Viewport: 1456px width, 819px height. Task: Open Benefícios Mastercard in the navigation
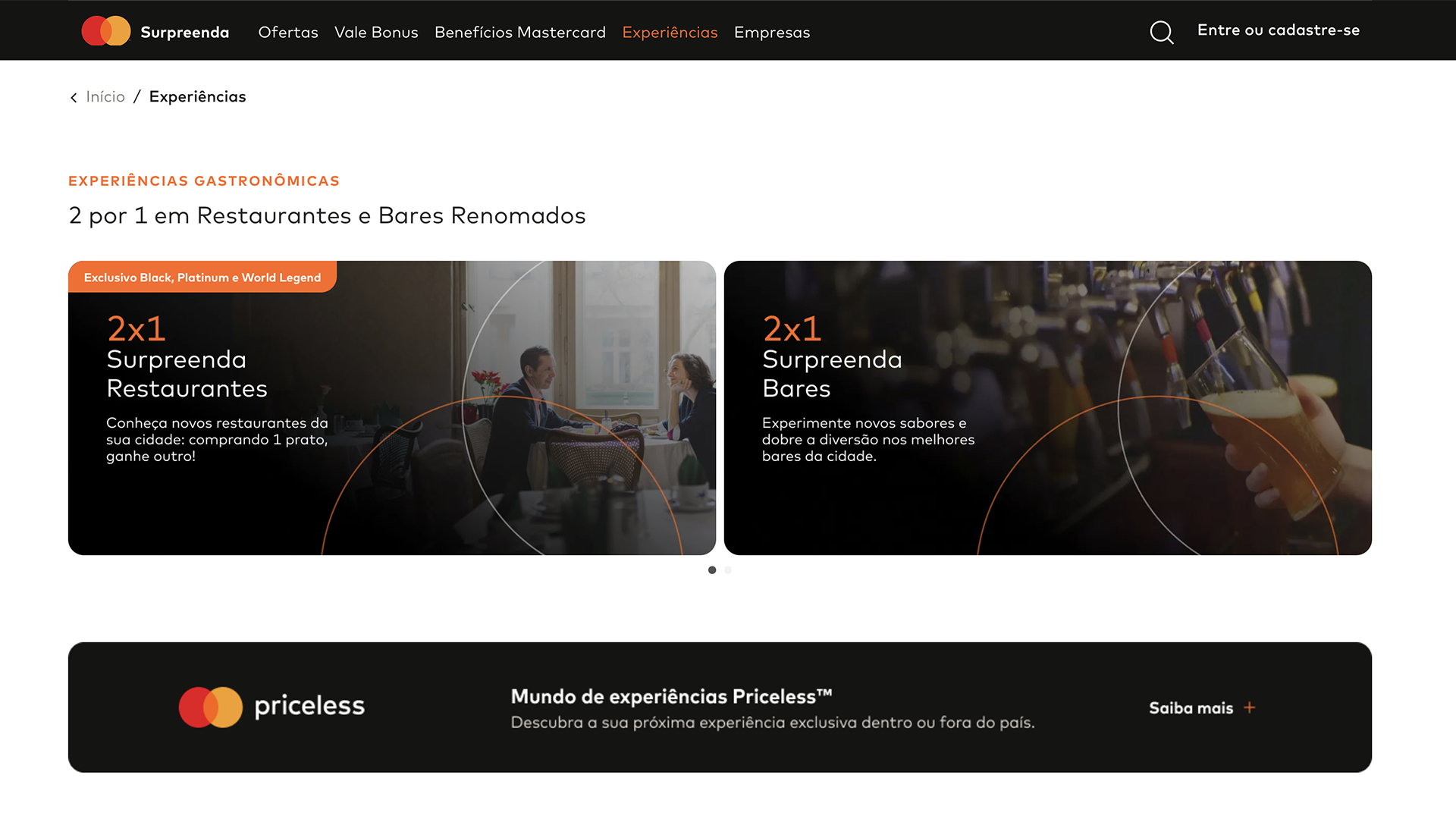click(x=520, y=32)
